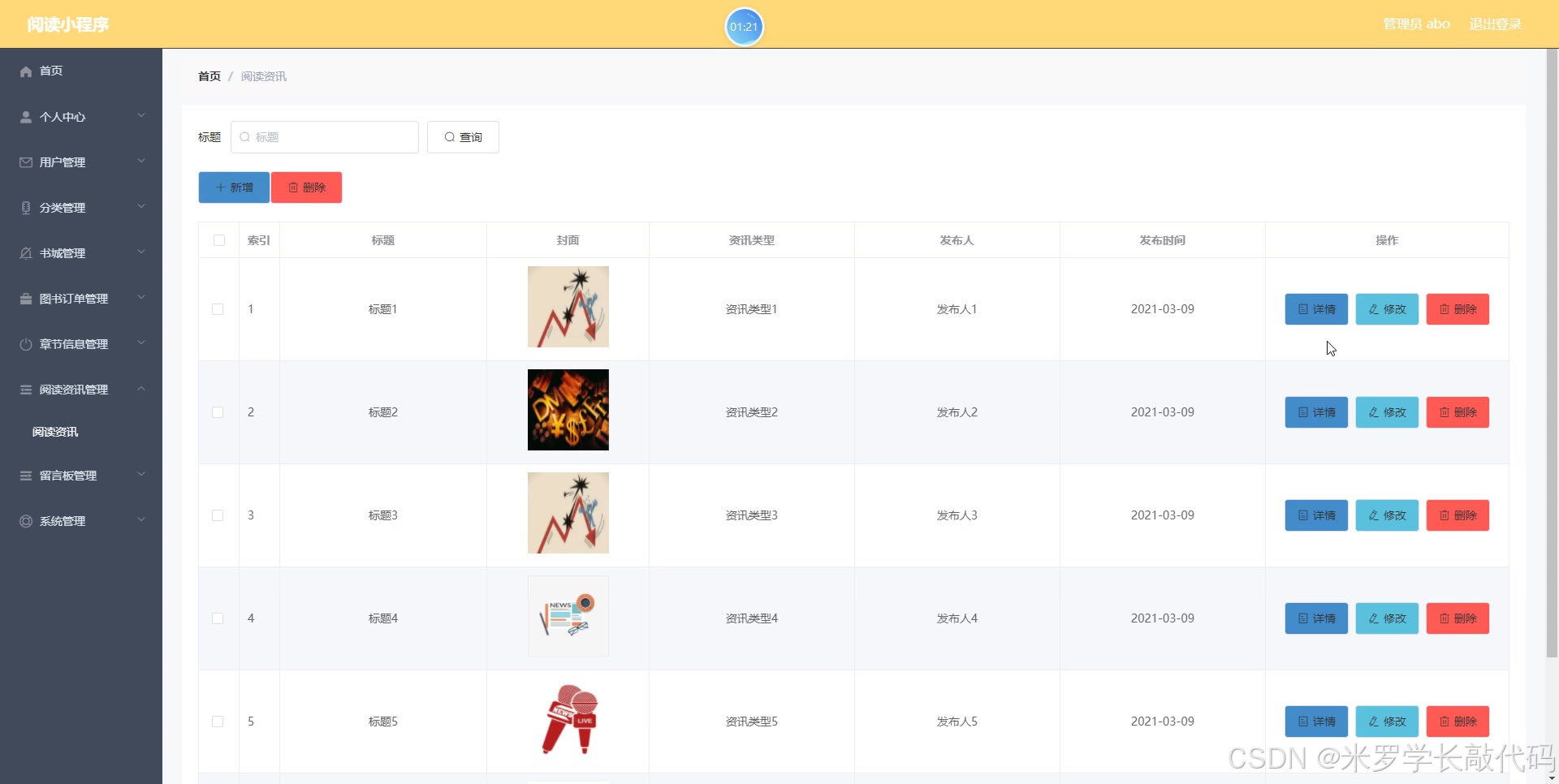Image resolution: width=1559 pixels, height=784 pixels.
Task: Click inside the 标题 search input field
Action: pyautogui.click(x=325, y=136)
